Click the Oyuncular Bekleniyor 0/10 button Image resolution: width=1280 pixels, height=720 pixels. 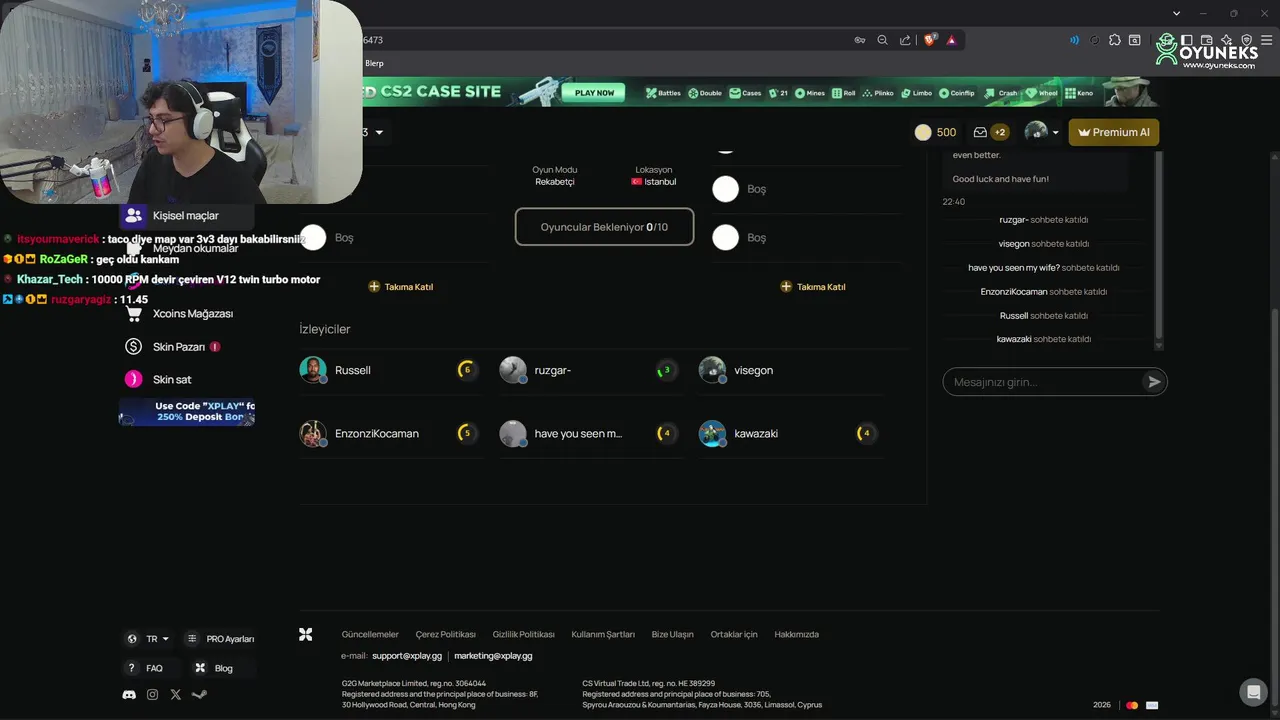click(x=604, y=227)
